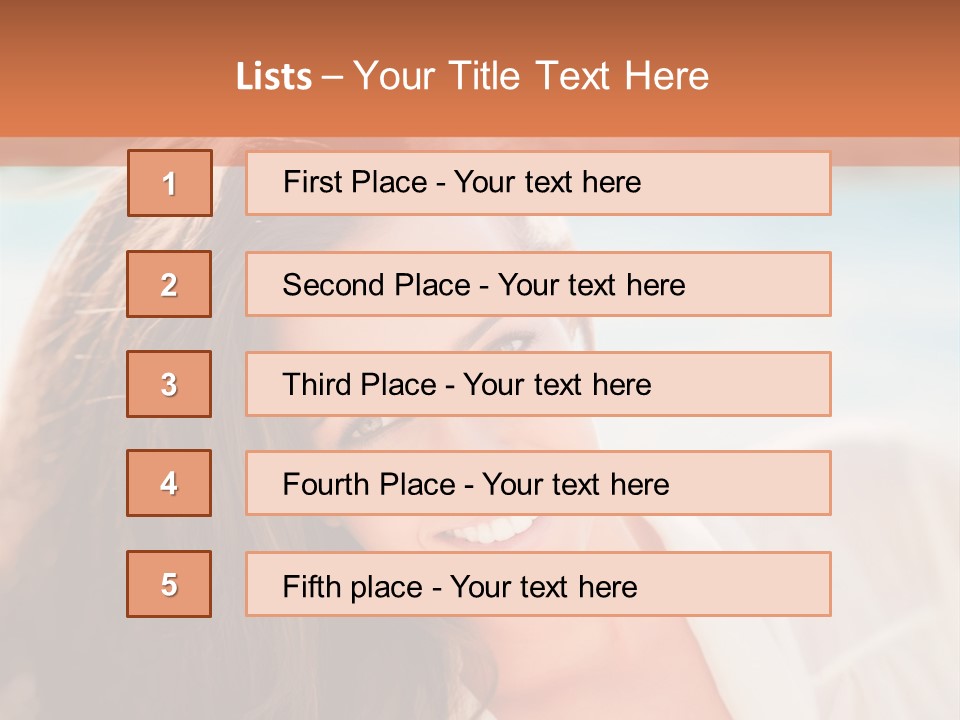The height and width of the screenshot is (720, 960).
Task: Select the Second Place text field
Action: click(x=538, y=284)
